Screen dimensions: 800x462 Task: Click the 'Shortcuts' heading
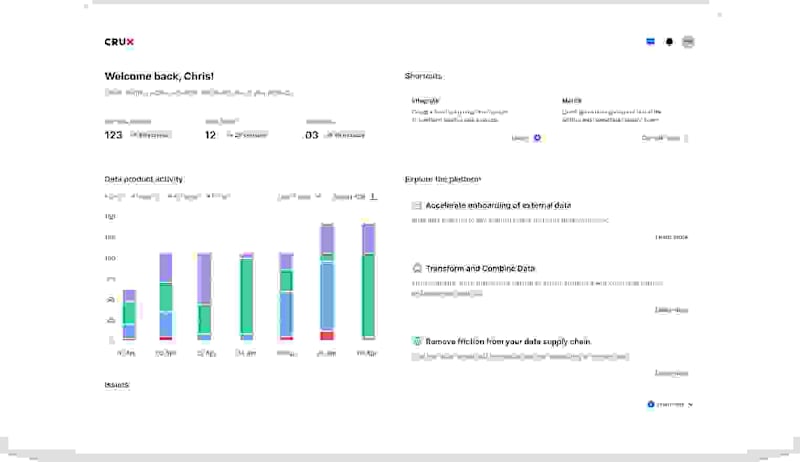[423, 76]
